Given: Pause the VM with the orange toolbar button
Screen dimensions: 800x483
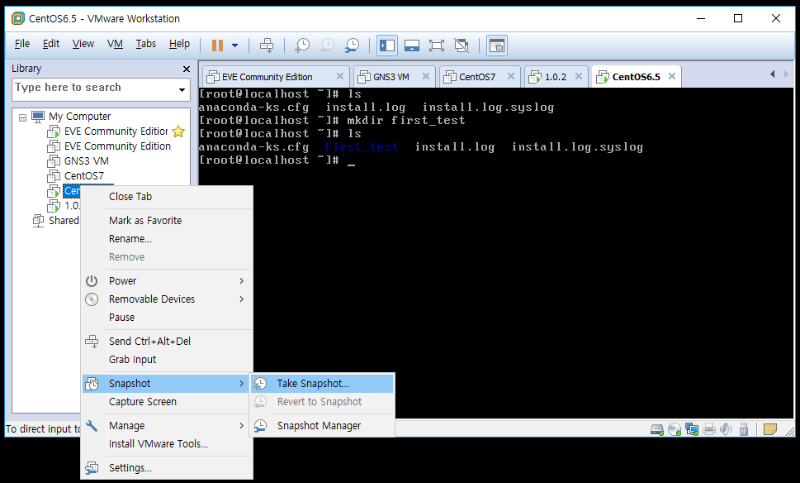Looking at the screenshot, I should click(217, 45).
